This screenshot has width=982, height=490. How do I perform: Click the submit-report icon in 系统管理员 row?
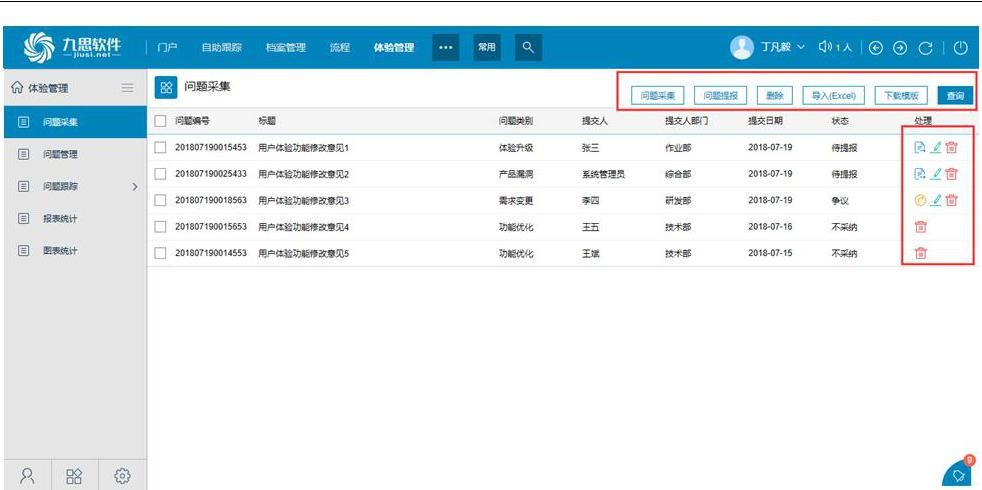(920, 174)
